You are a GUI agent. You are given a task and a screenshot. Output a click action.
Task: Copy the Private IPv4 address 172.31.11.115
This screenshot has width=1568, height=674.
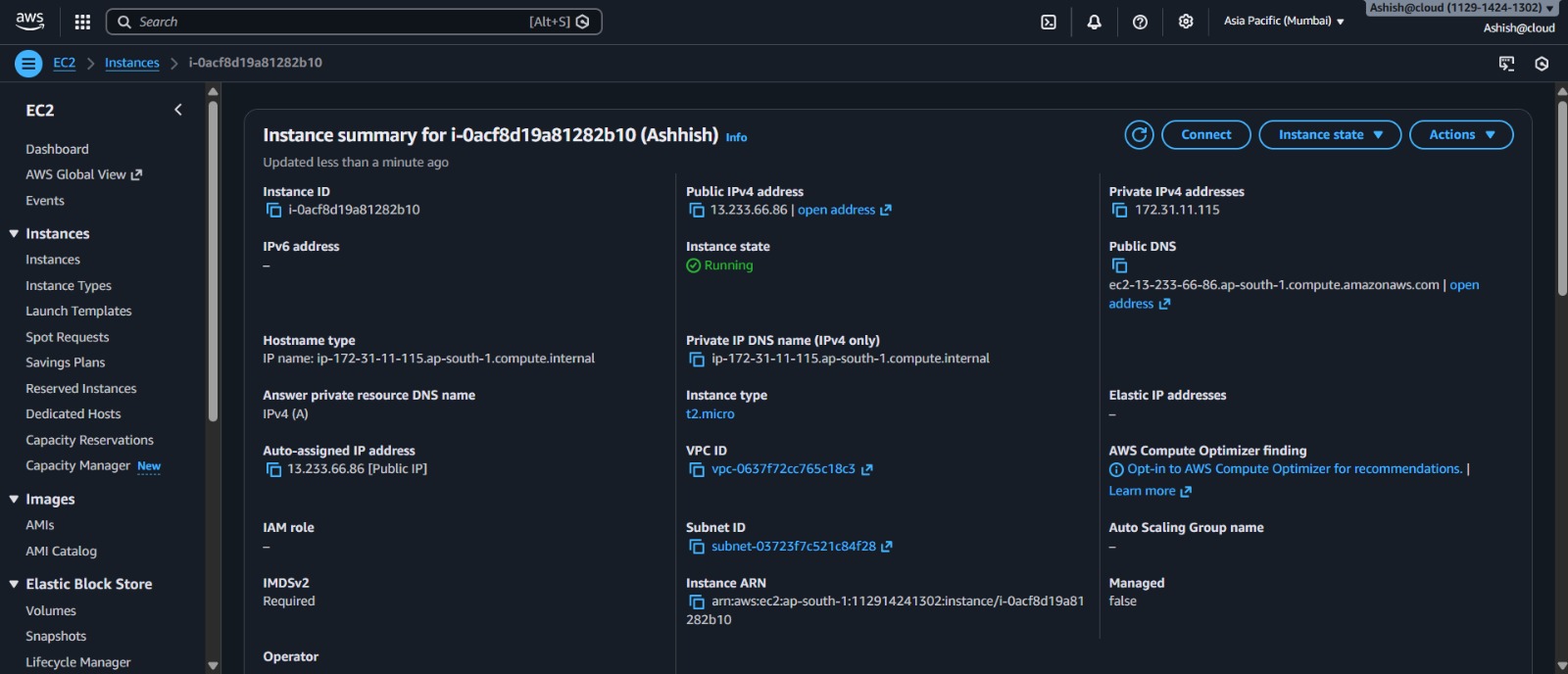coord(1119,210)
